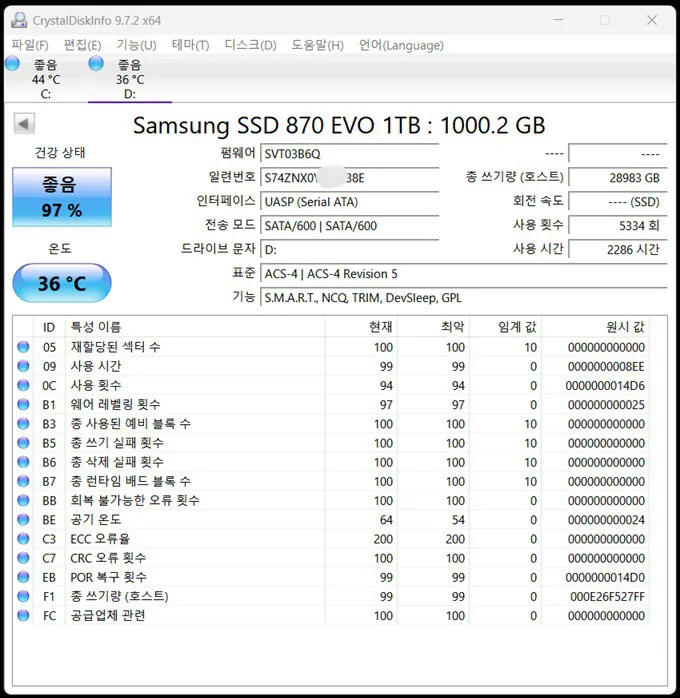Open the 파일(F) menu
This screenshot has width=680, height=698.
pos(30,45)
